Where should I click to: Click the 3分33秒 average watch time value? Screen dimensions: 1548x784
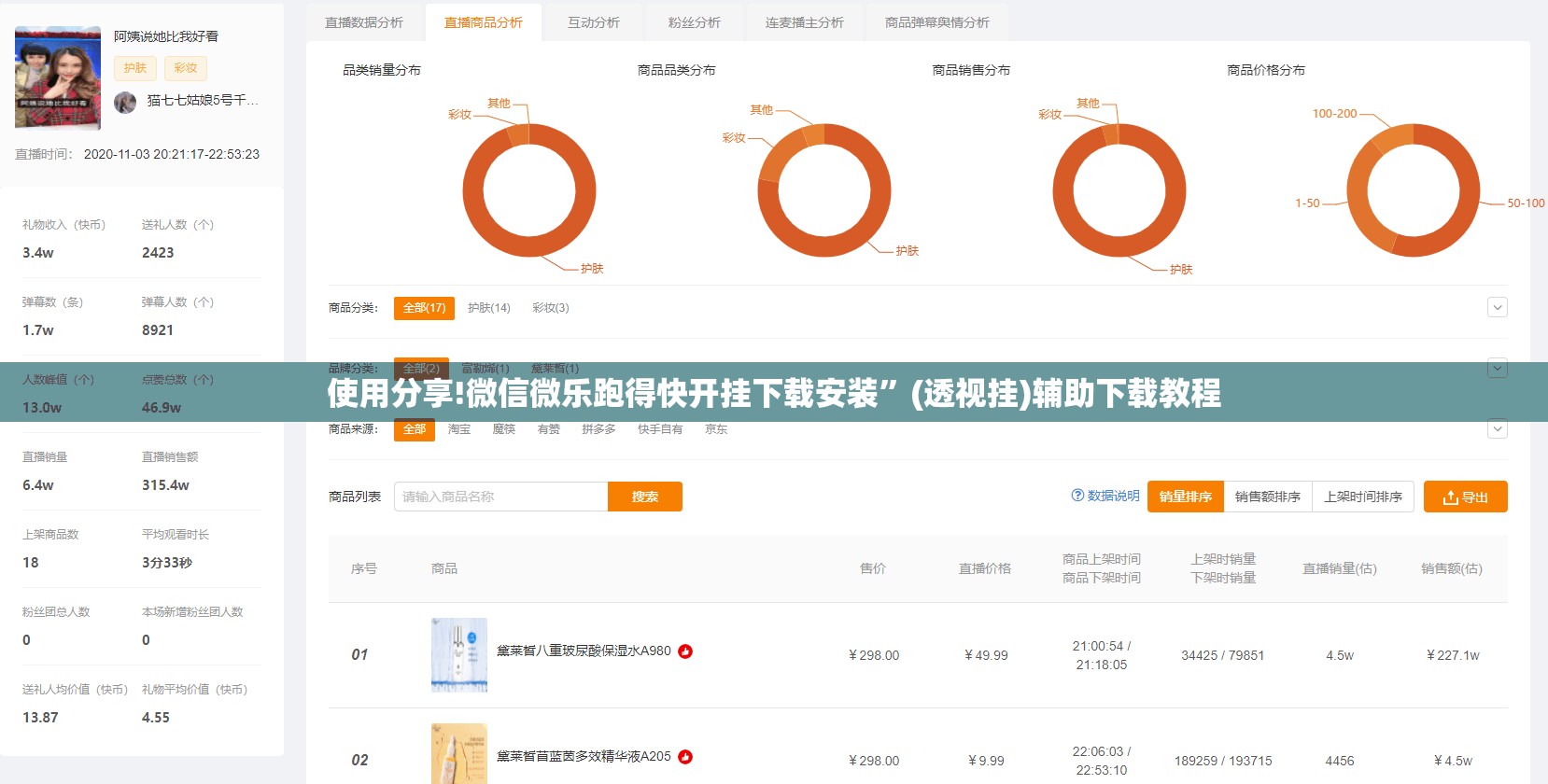[x=167, y=563]
